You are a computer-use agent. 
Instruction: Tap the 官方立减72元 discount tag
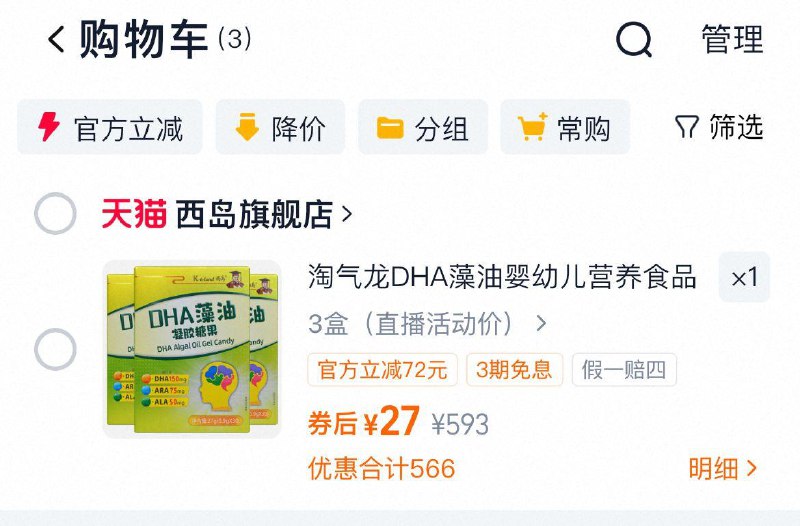383,369
